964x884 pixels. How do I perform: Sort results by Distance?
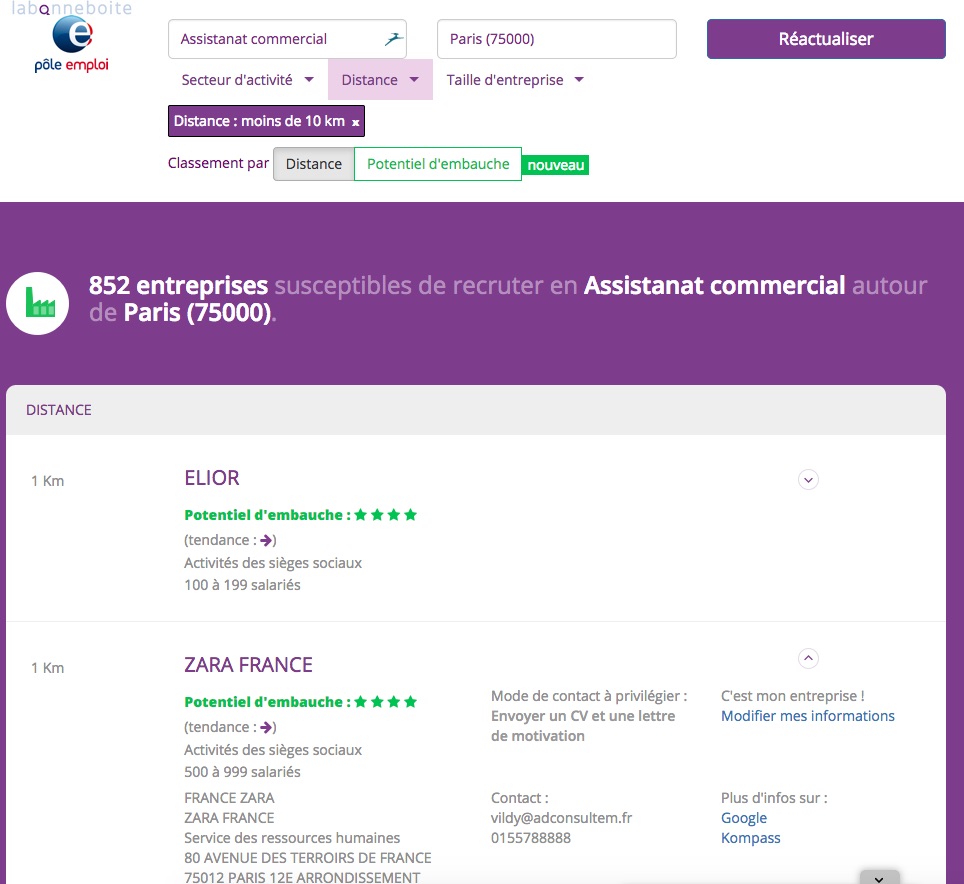click(314, 164)
